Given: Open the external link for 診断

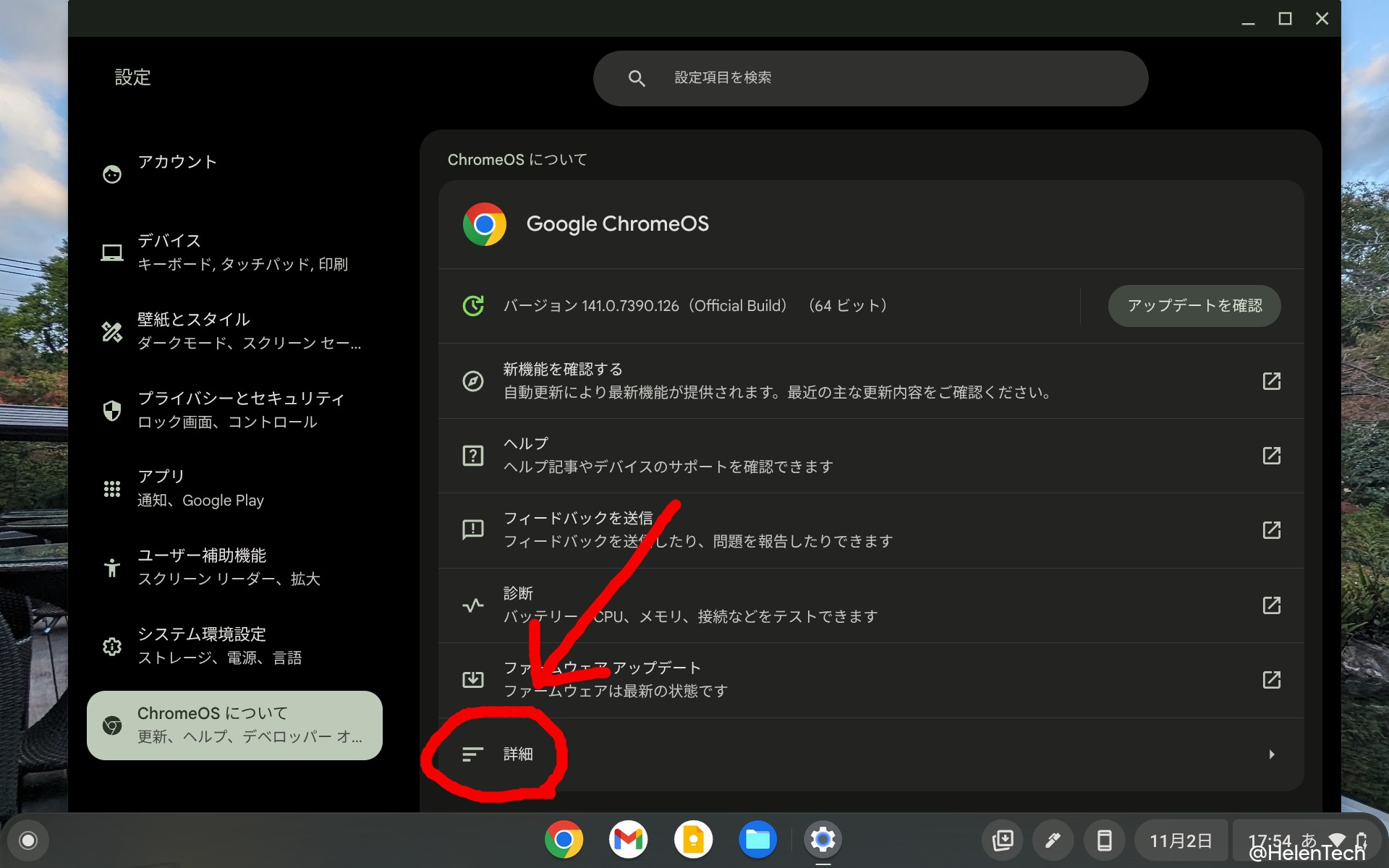Looking at the screenshot, I should point(1271,605).
